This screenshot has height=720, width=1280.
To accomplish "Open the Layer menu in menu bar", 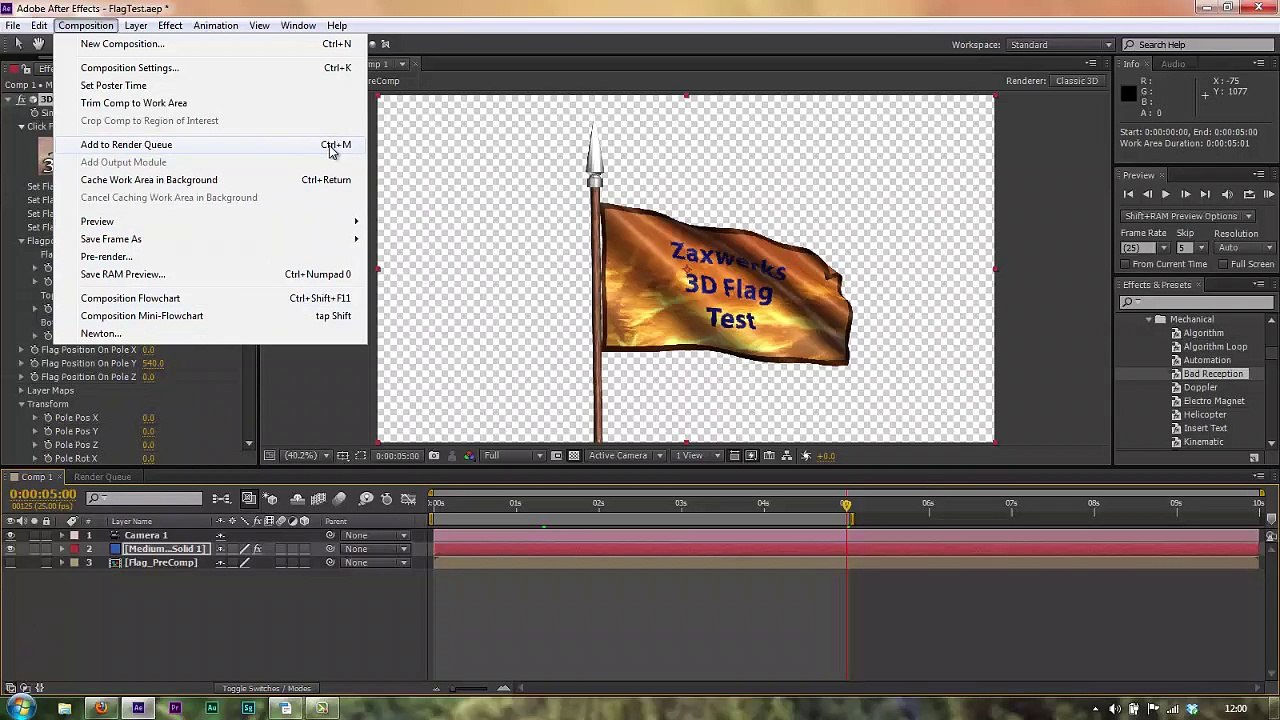I will tap(136, 26).
